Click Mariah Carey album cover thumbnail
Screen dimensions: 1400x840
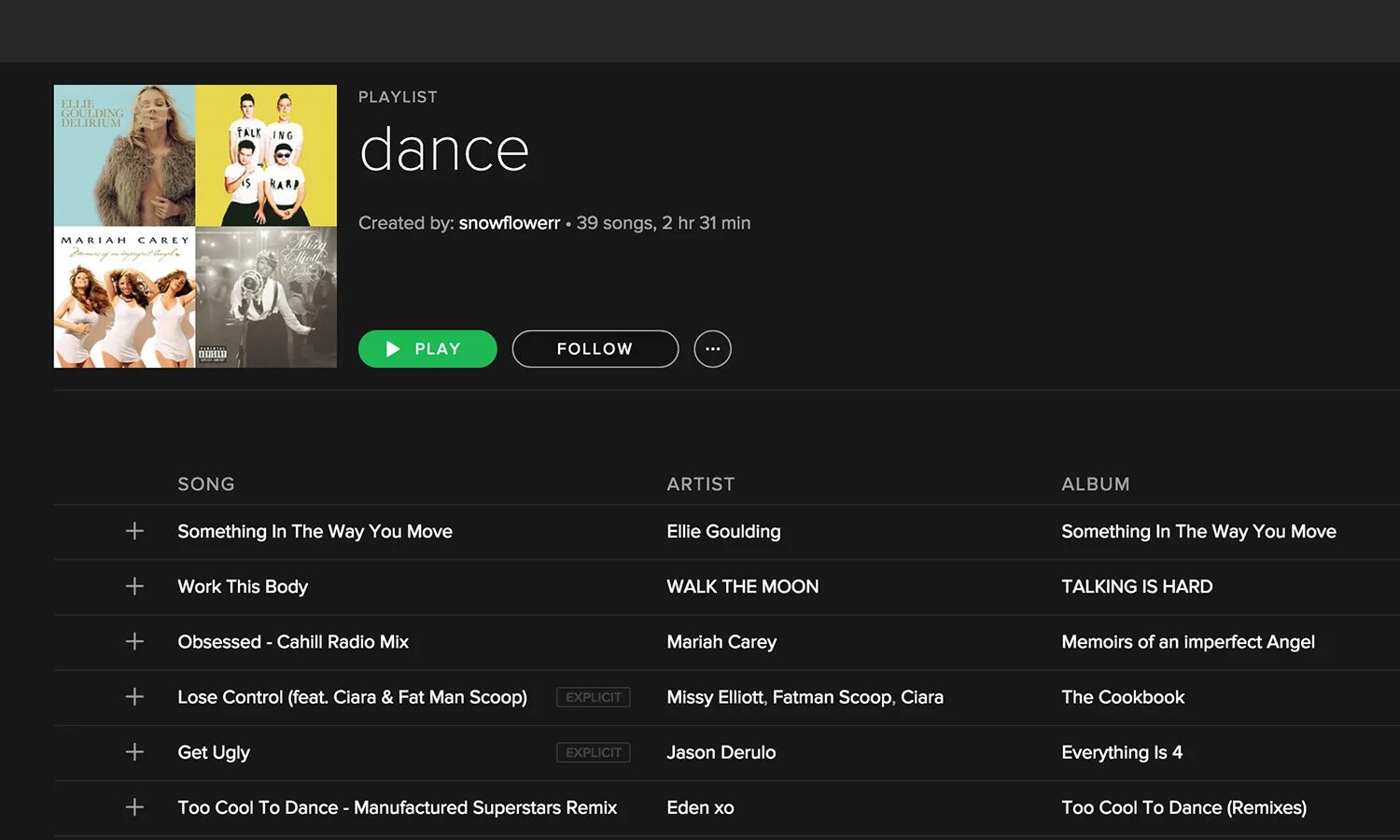pyautogui.click(x=124, y=297)
